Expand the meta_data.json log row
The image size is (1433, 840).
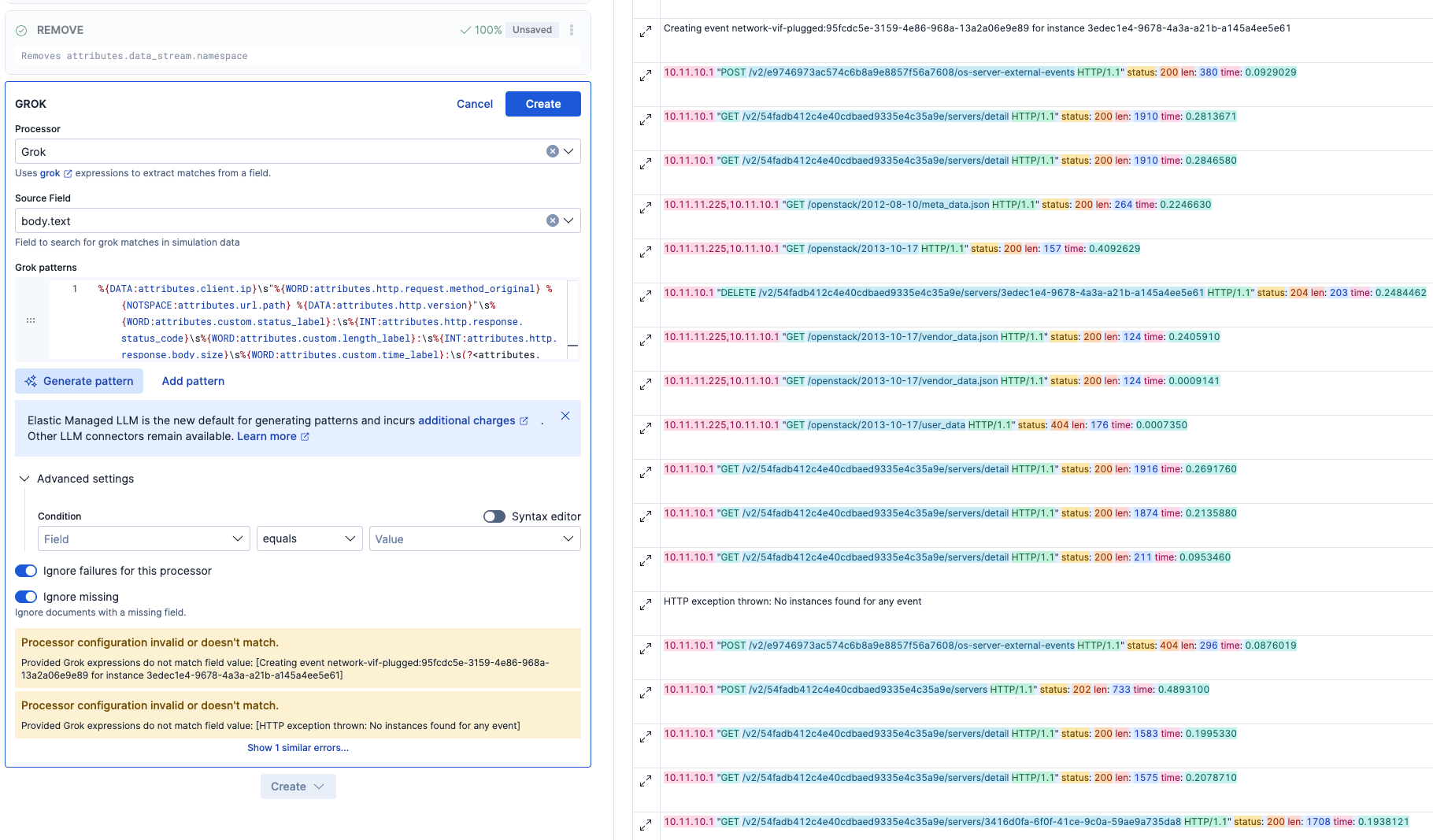pyautogui.click(x=646, y=208)
